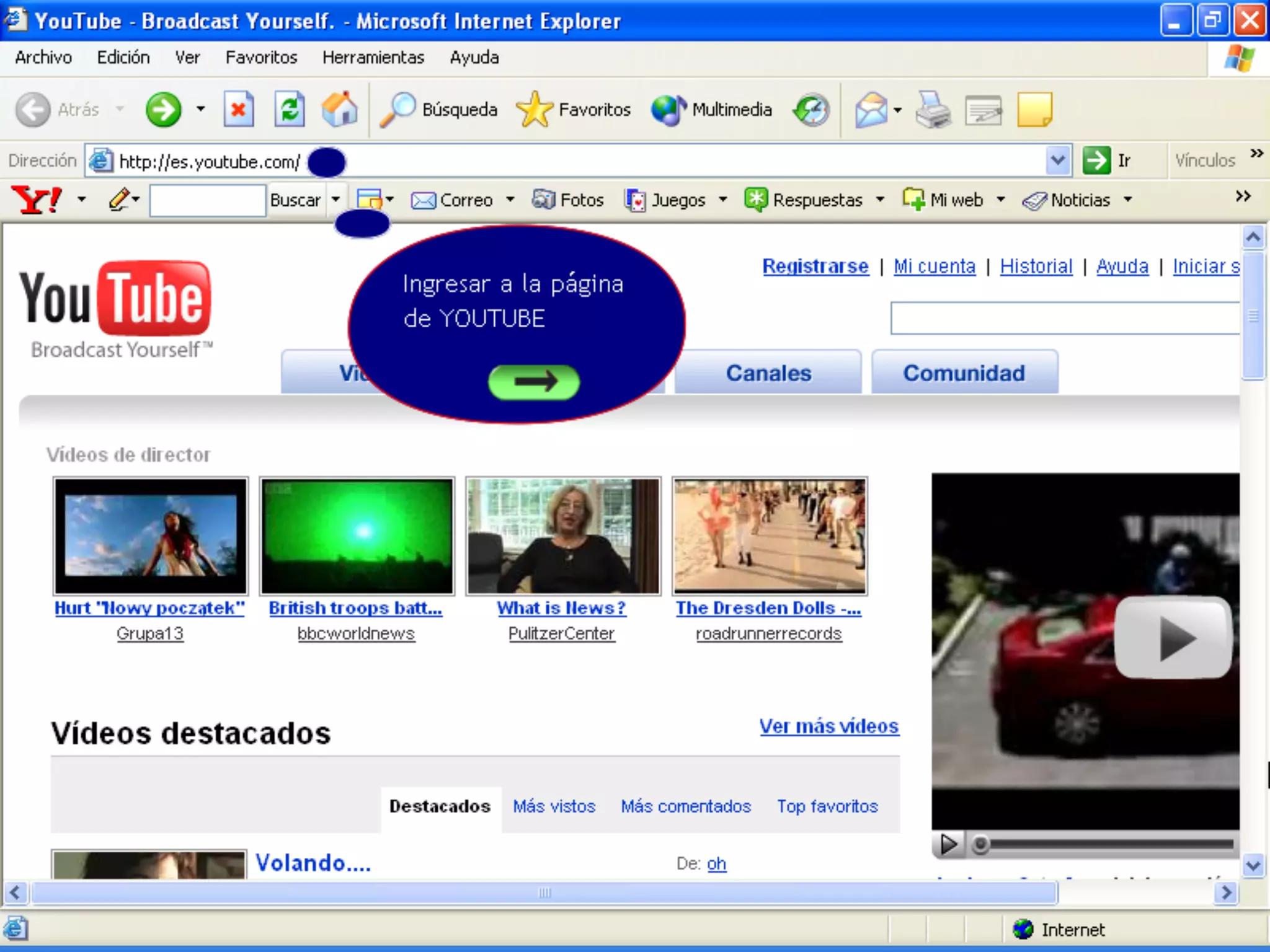This screenshot has height=952, width=1270.
Task: Open the History clock icon
Action: coord(811,110)
